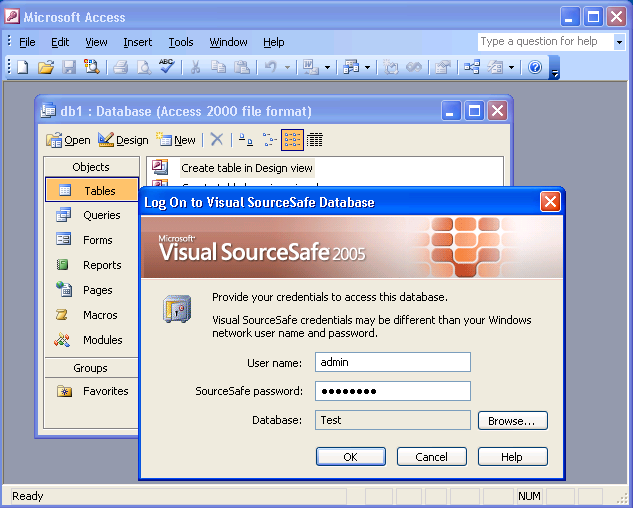Switch to Small Icons view
Image resolution: width=633 pixels, height=508 pixels.
click(269, 140)
